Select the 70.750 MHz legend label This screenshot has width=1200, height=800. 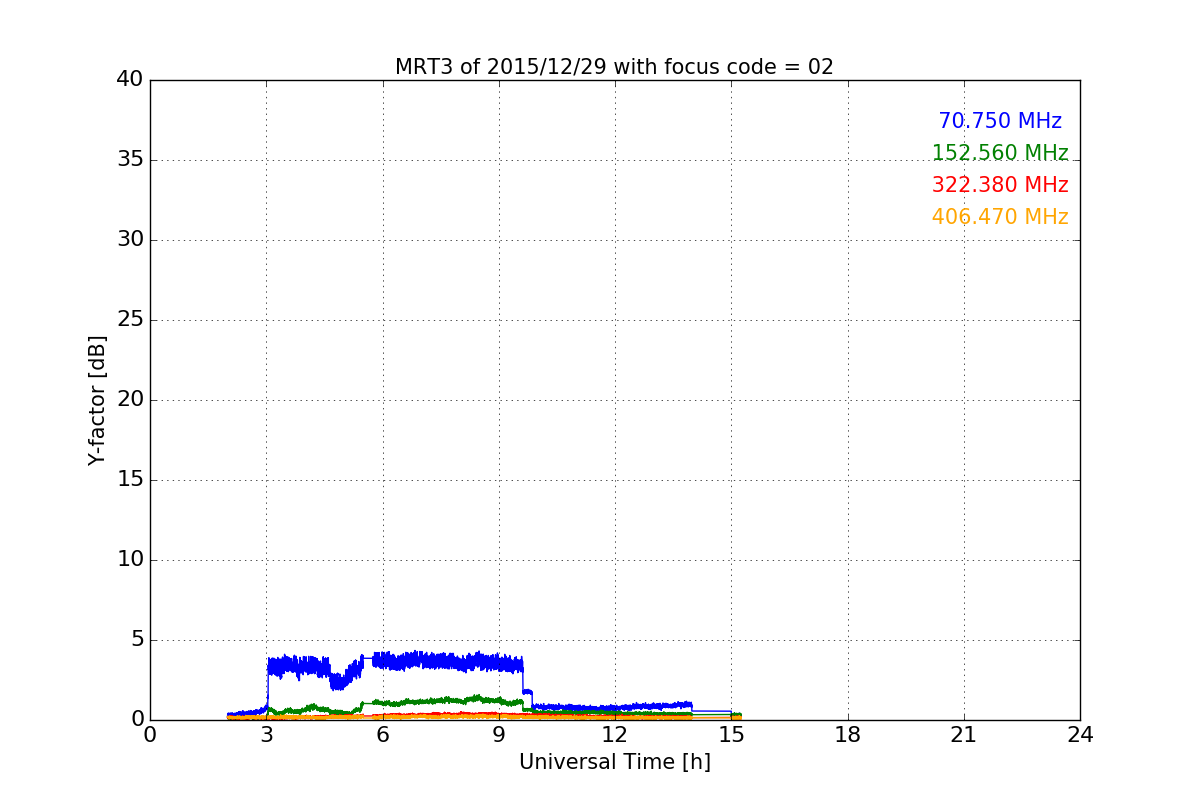pyautogui.click(x=1000, y=121)
